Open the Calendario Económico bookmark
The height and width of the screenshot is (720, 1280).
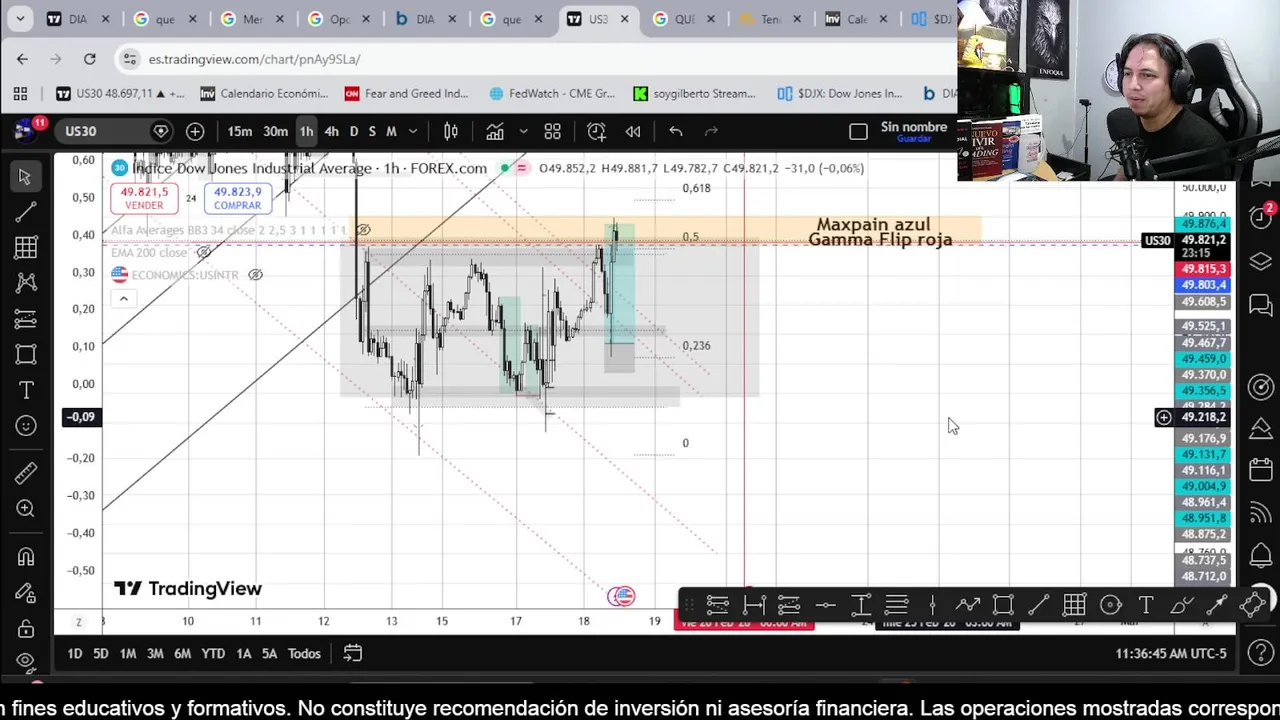264,94
